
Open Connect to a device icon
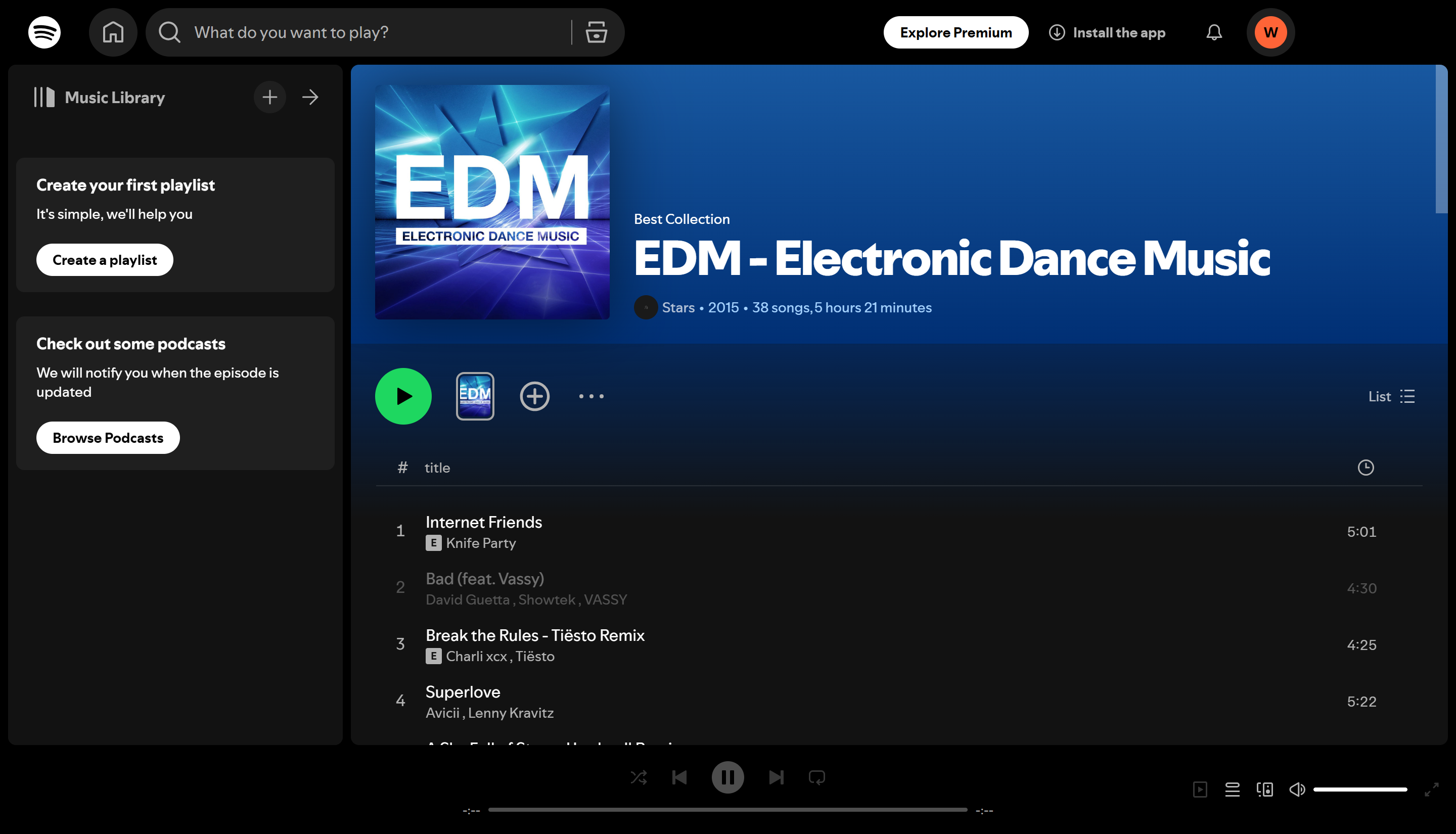1265,790
